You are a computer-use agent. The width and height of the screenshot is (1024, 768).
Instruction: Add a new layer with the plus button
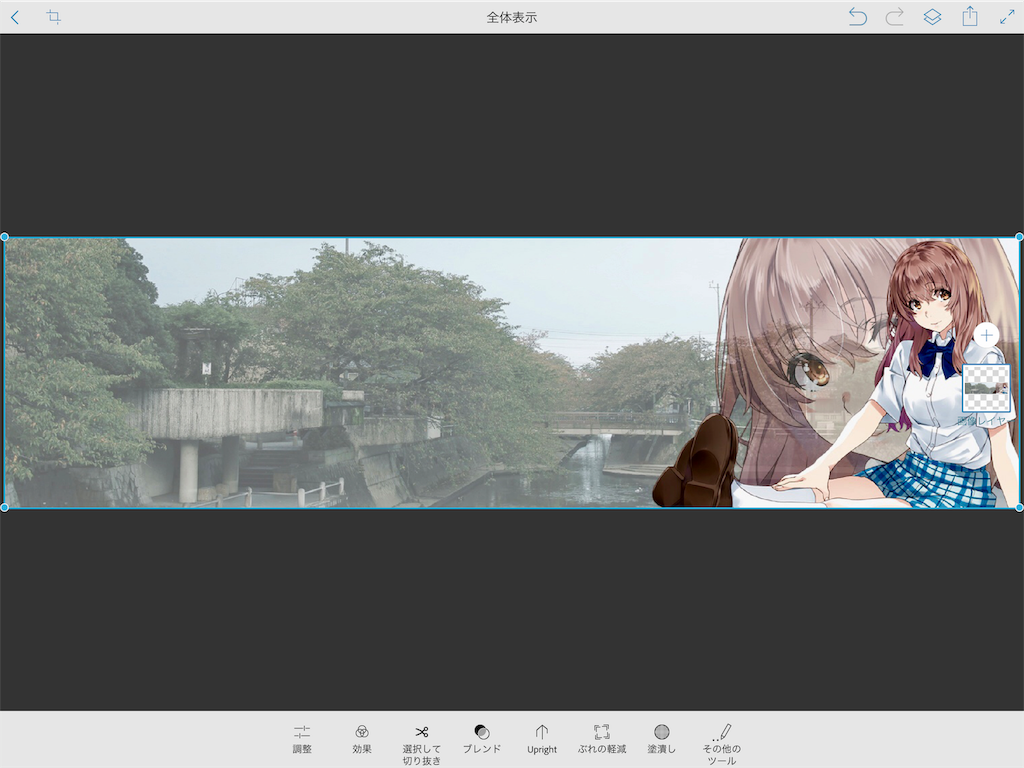(x=986, y=336)
